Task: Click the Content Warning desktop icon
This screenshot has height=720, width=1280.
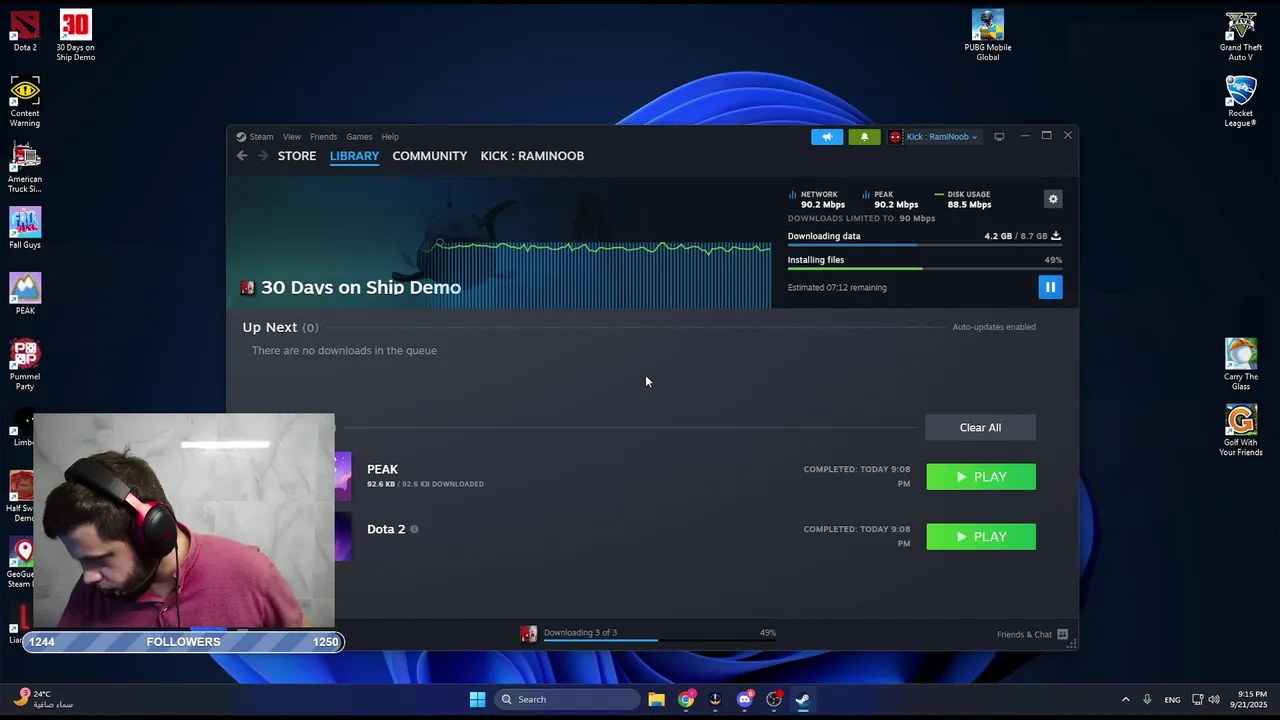Action: [x=25, y=102]
